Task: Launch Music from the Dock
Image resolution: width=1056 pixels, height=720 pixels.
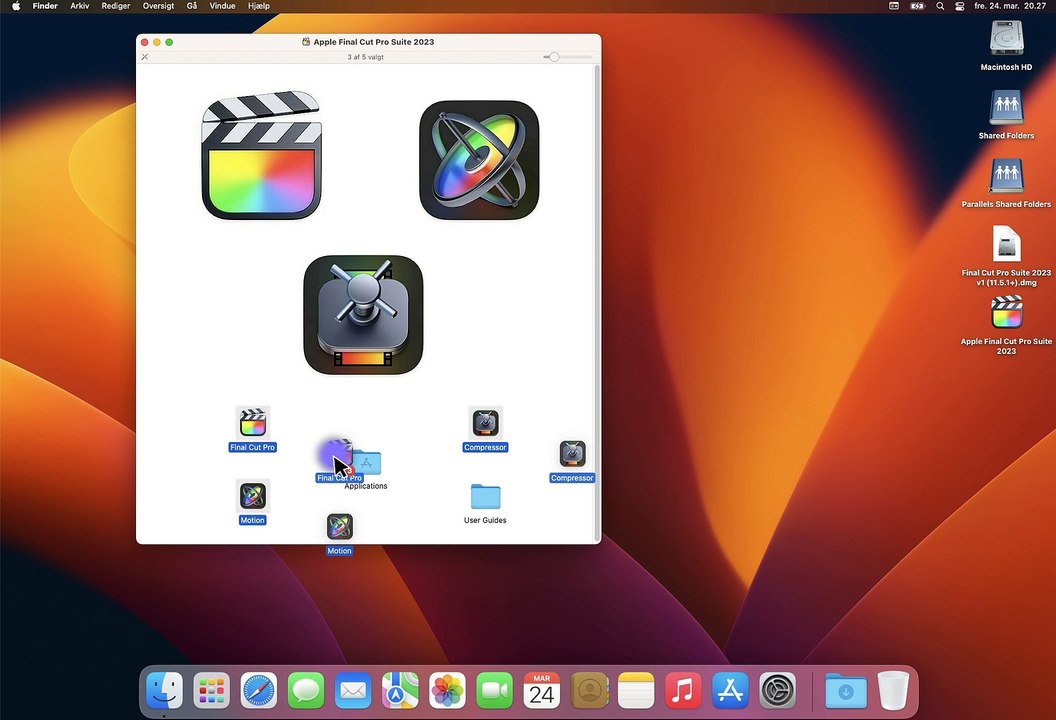Action: pos(683,690)
